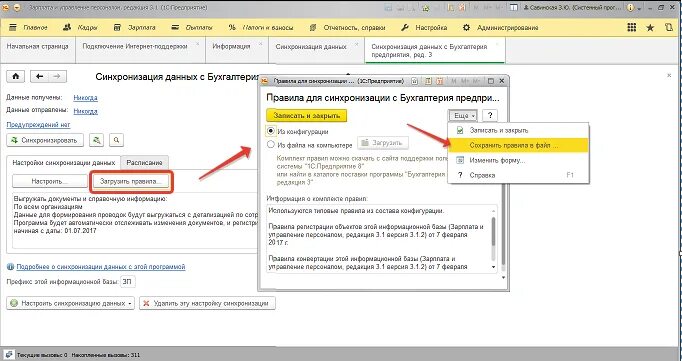Click the save icon in main title bar
The image size is (682, 361).
(387, 7)
